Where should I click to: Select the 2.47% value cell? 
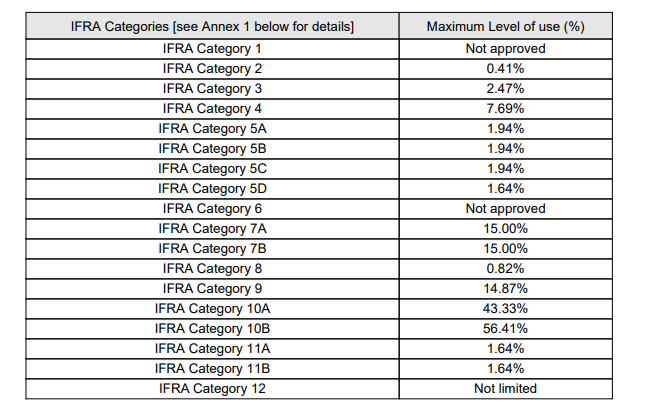tap(505, 88)
